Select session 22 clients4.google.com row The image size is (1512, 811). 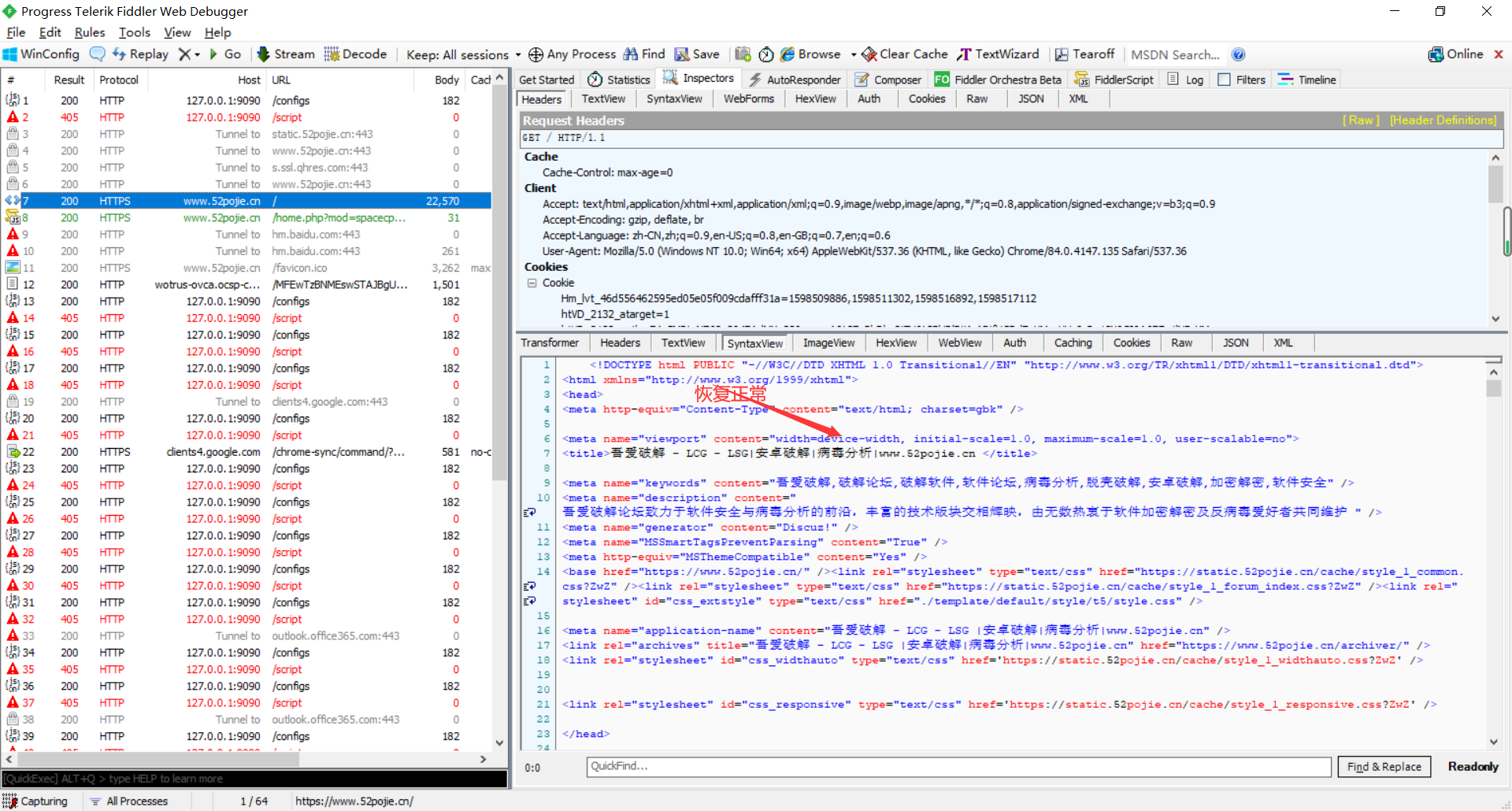[248, 452]
